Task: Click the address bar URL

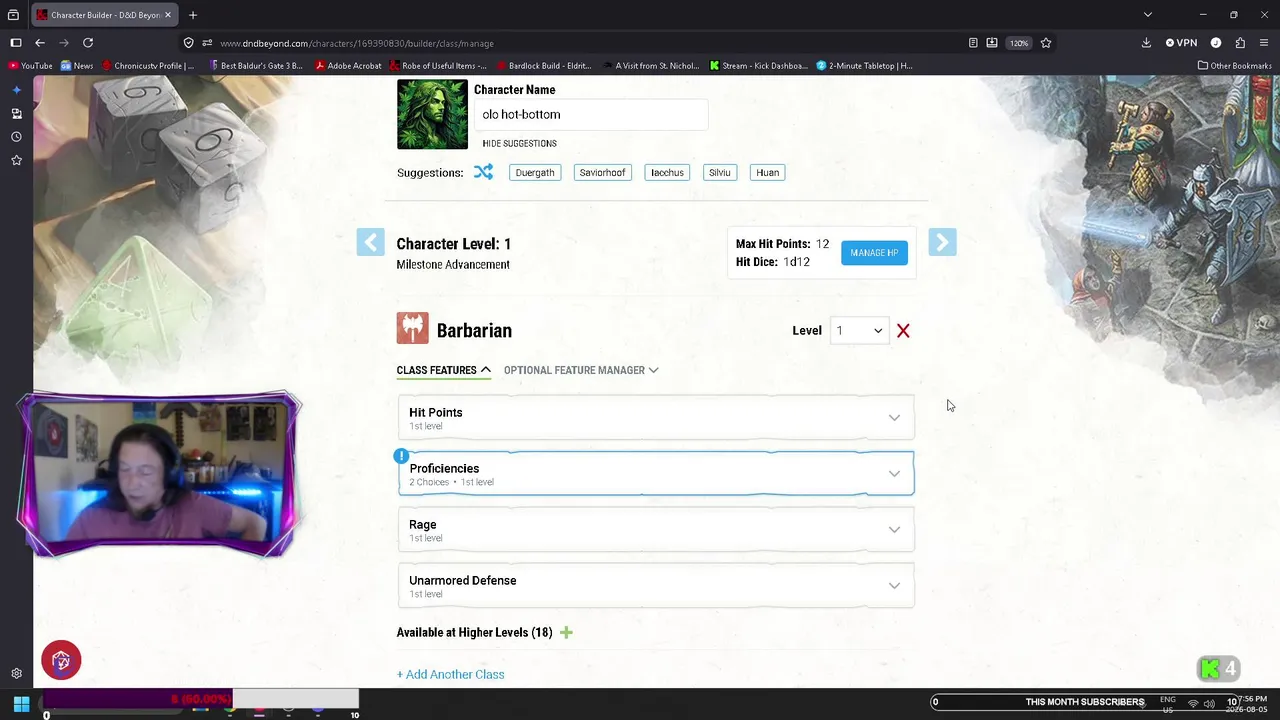Action: click(357, 44)
